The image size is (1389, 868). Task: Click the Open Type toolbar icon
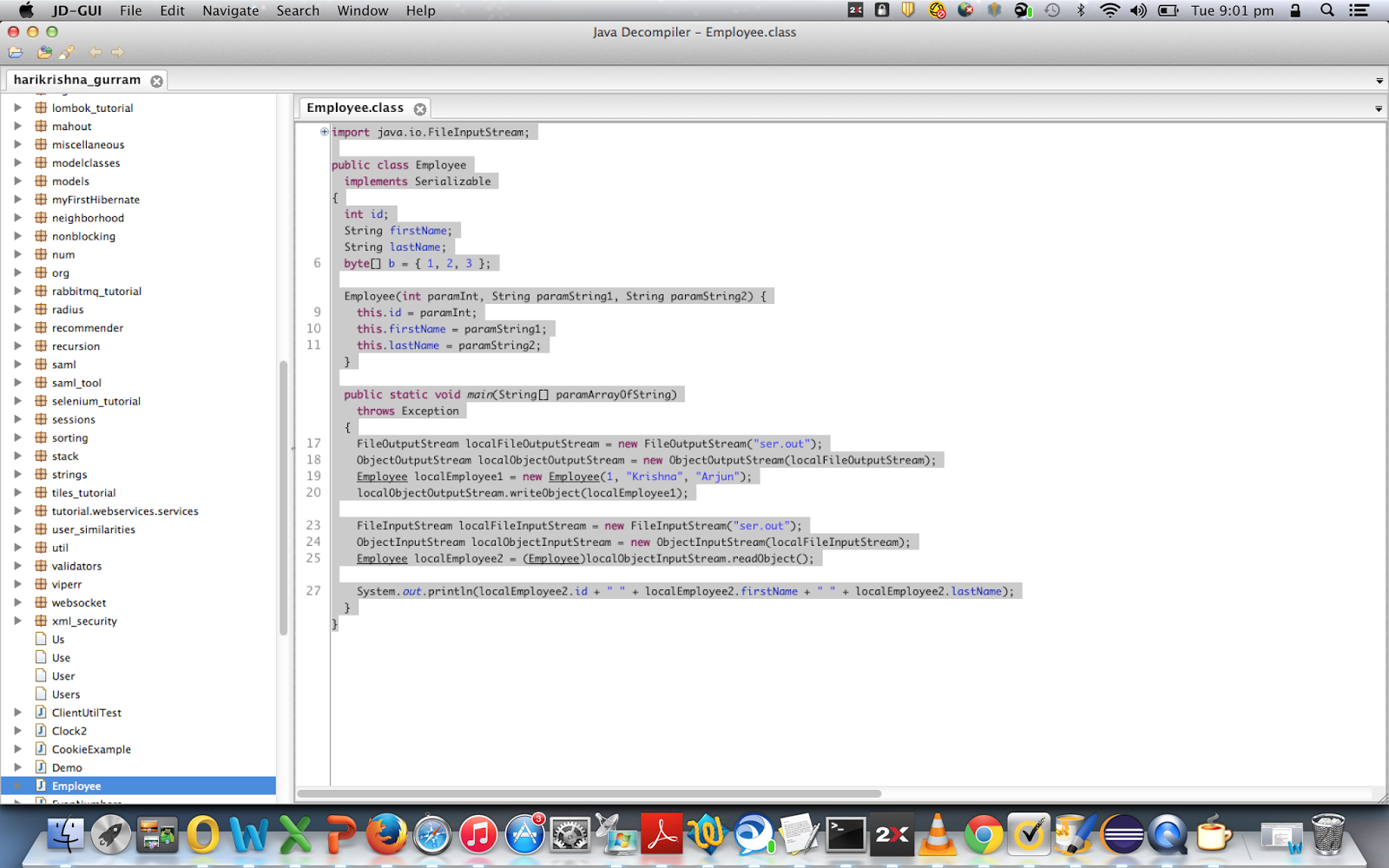point(43,52)
